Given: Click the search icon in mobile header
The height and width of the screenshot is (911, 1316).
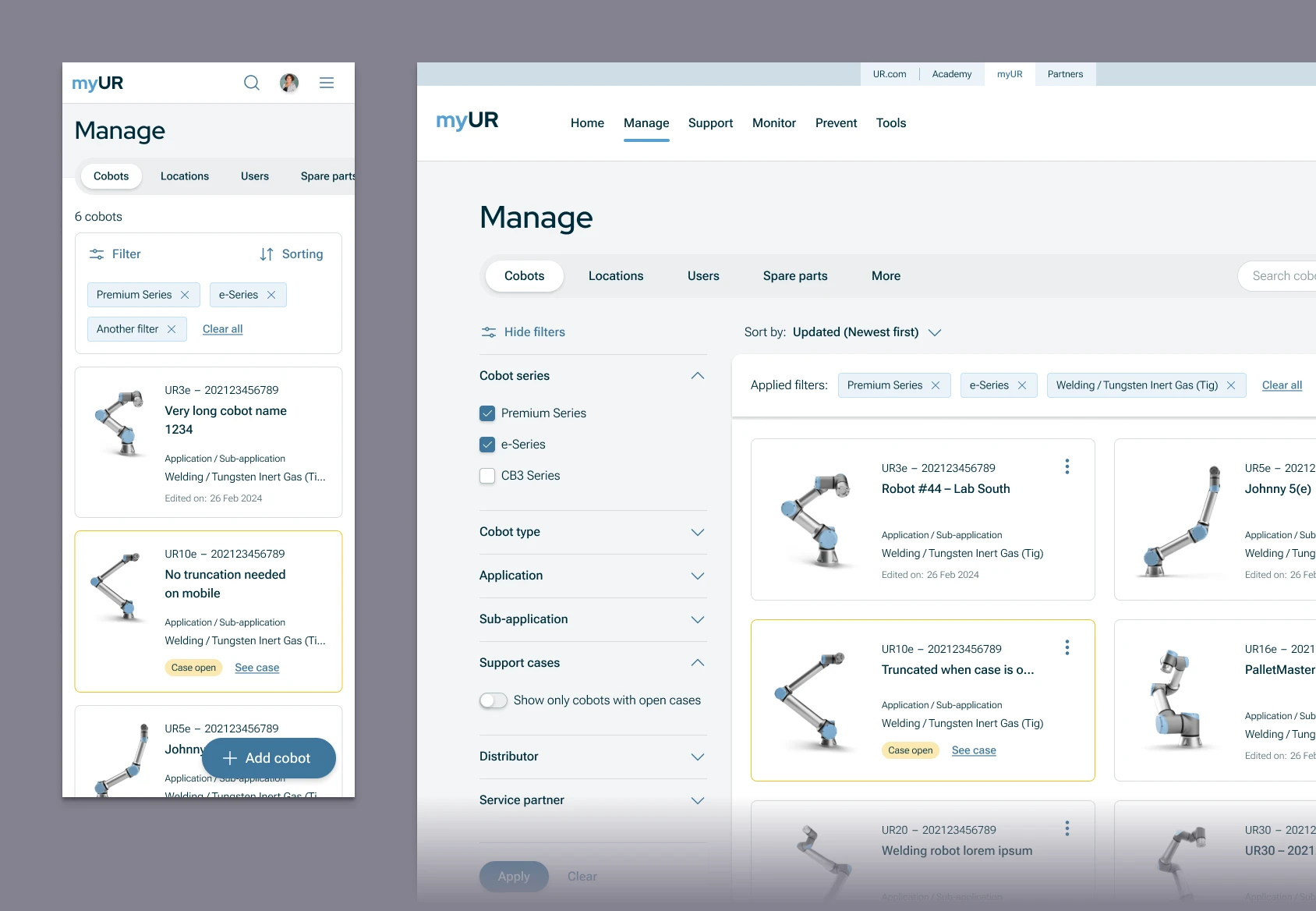Looking at the screenshot, I should (251, 83).
